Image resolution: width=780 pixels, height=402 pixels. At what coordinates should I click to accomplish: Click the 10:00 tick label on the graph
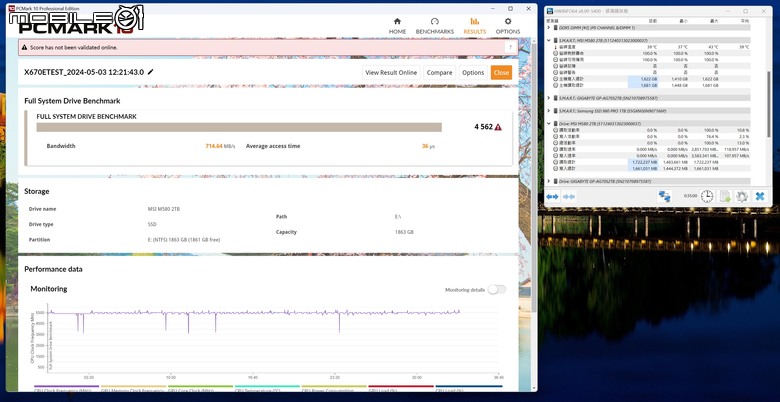coord(170,377)
